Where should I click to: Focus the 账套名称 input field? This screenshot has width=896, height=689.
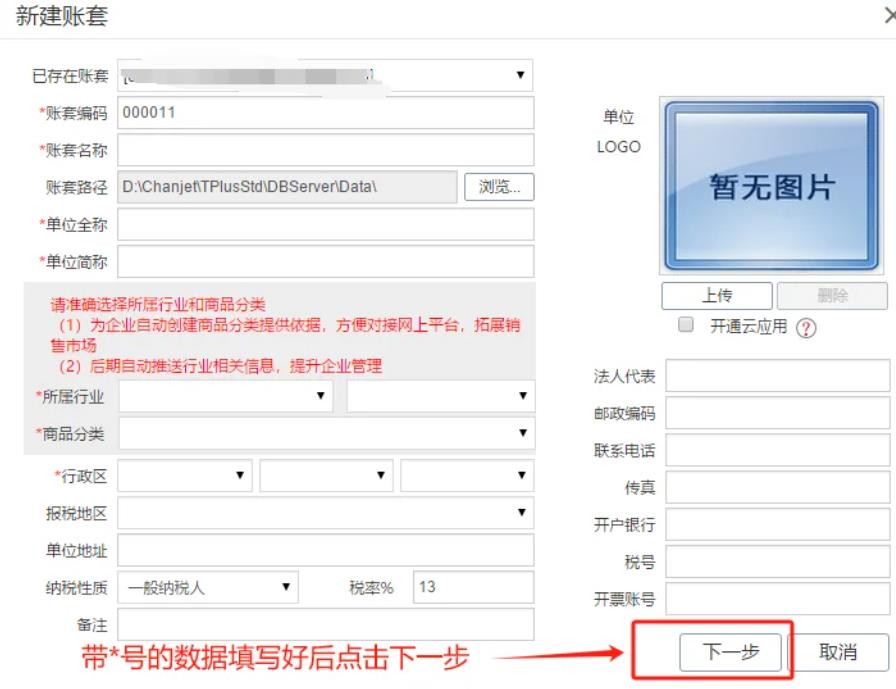point(325,150)
